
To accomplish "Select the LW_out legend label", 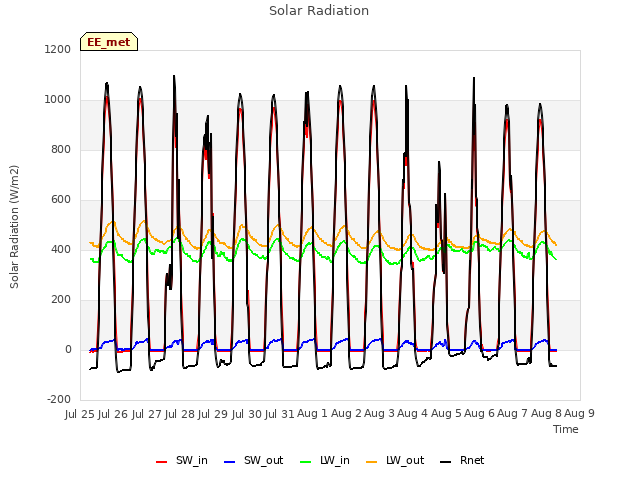I will click(405, 460).
